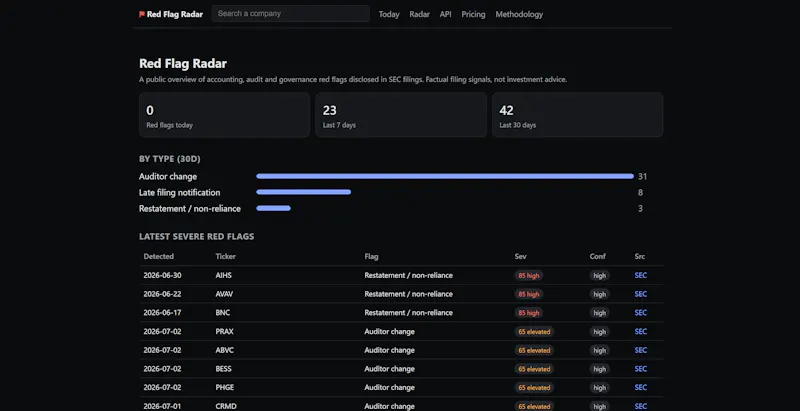
Task: Click the Auditor change bar
Action: 445,176
